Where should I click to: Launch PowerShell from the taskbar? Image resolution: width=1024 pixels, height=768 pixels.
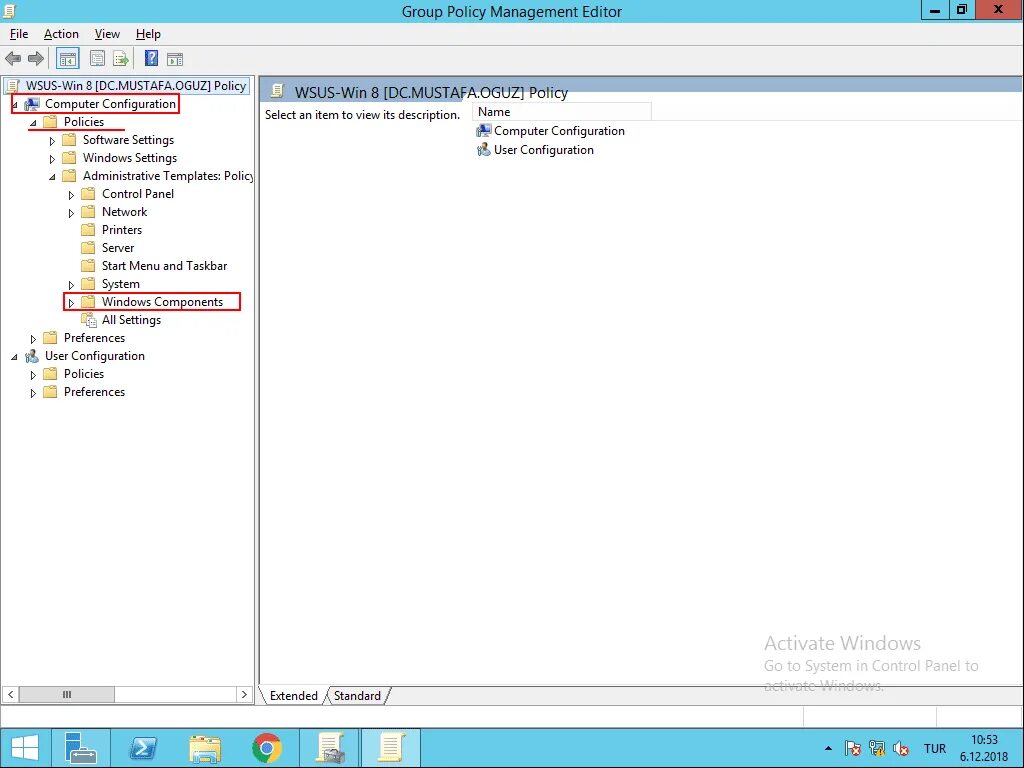tap(142, 748)
